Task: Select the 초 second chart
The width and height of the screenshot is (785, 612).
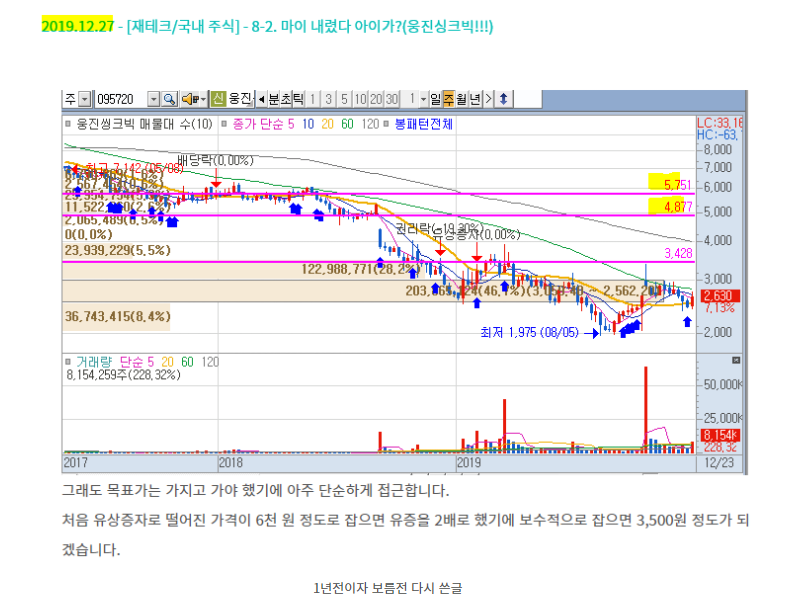Action: (x=286, y=99)
